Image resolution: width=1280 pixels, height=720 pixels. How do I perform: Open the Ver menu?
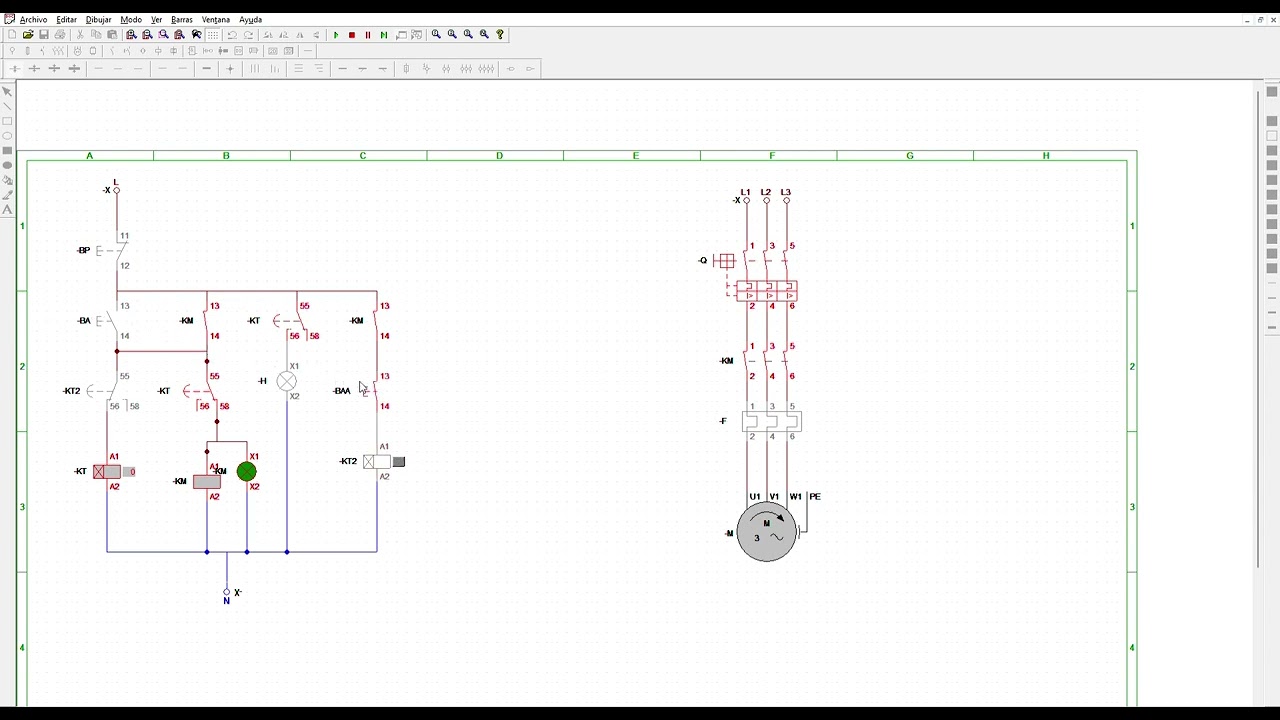[x=157, y=20]
